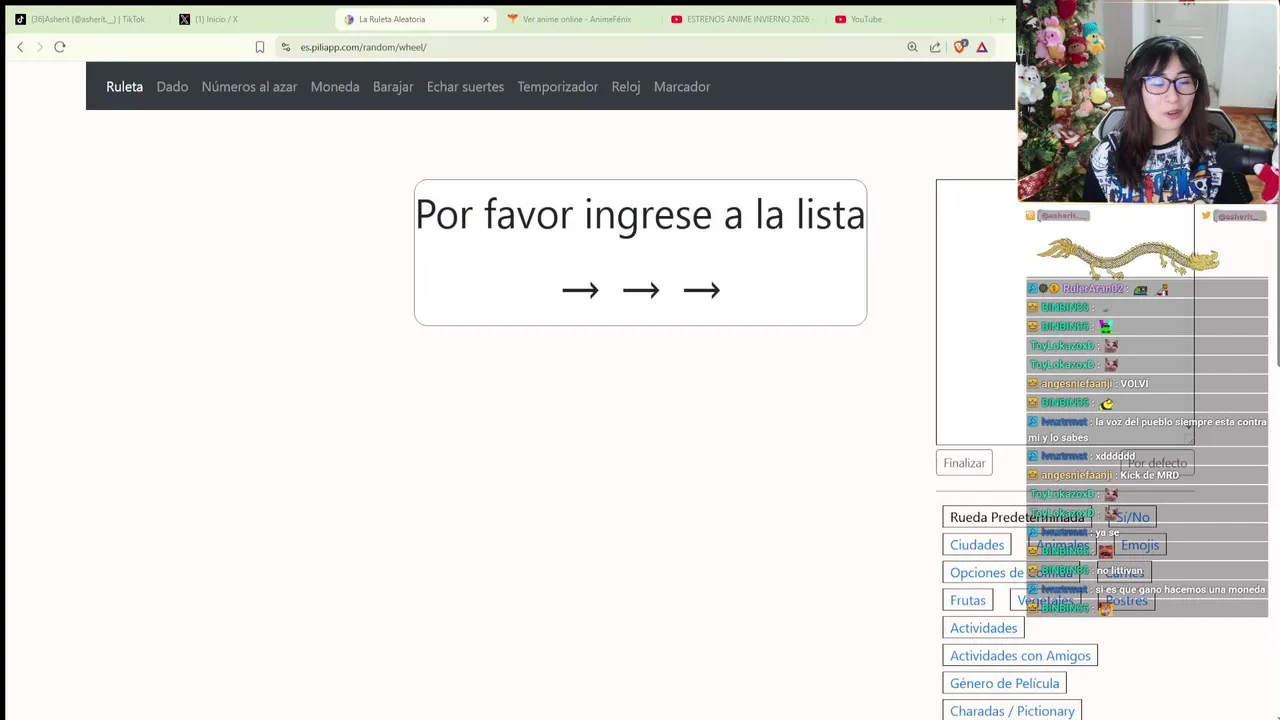The height and width of the screenshot is (720, 1280).
Task: Open the Marcador page in site navbar
Action: [x=682, y=87]
